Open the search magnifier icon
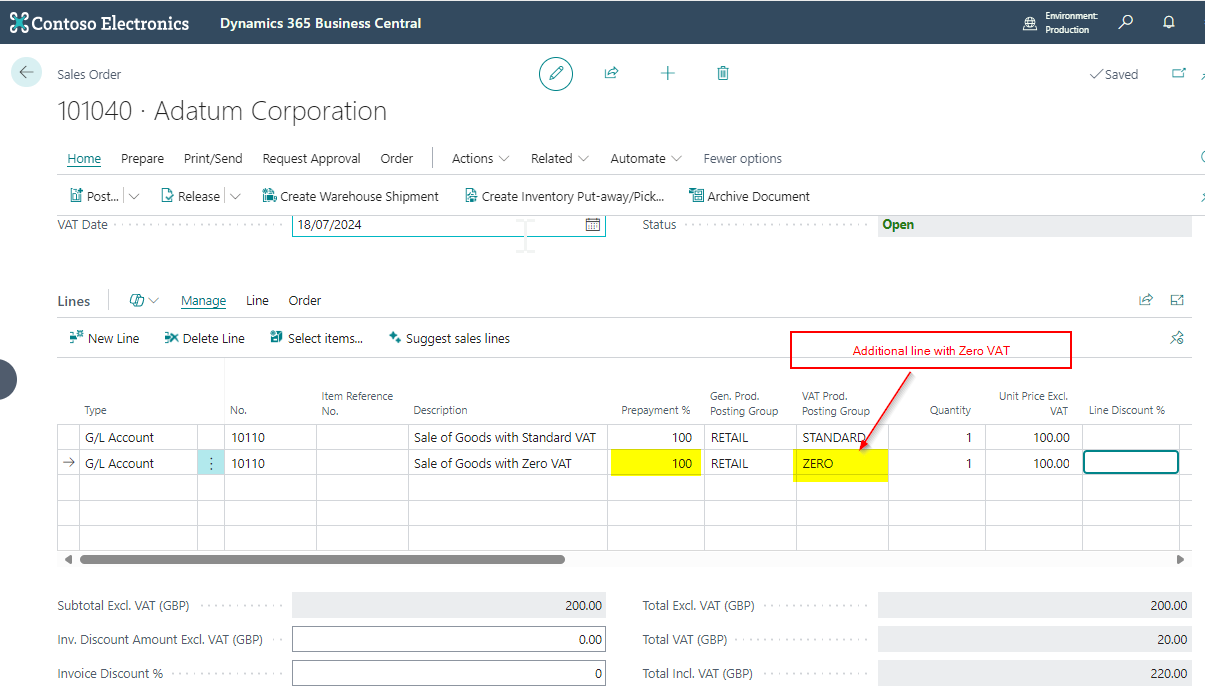This screenshot has width=1205, height=688. pos(1126,23)
